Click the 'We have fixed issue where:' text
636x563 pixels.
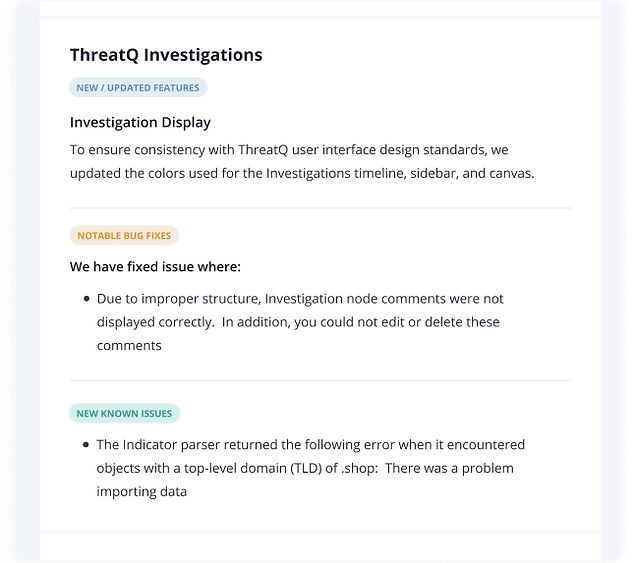[x=155, y=267]
